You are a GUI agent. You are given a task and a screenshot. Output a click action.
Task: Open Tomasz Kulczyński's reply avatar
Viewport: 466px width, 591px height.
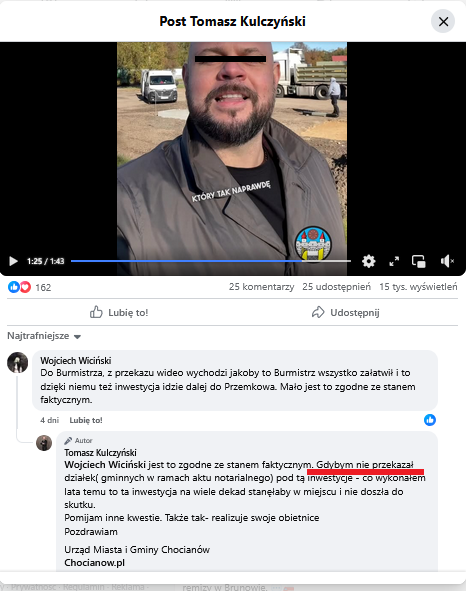[x=44, y=443]
